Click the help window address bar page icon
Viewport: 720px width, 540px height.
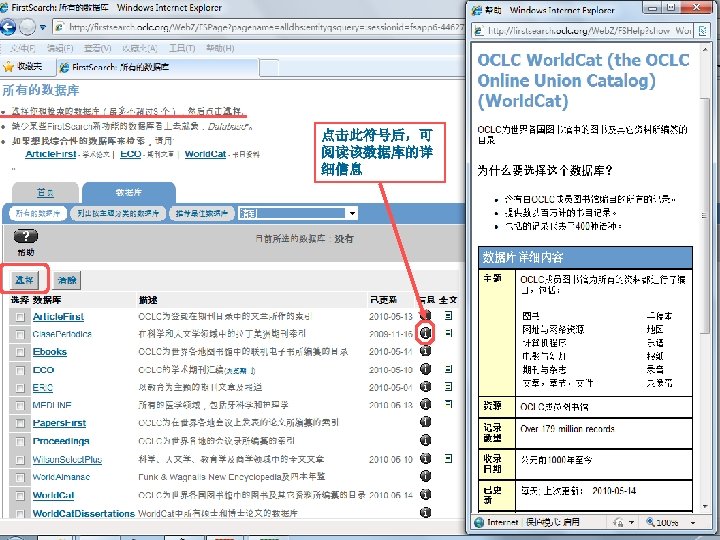point(479,31)
